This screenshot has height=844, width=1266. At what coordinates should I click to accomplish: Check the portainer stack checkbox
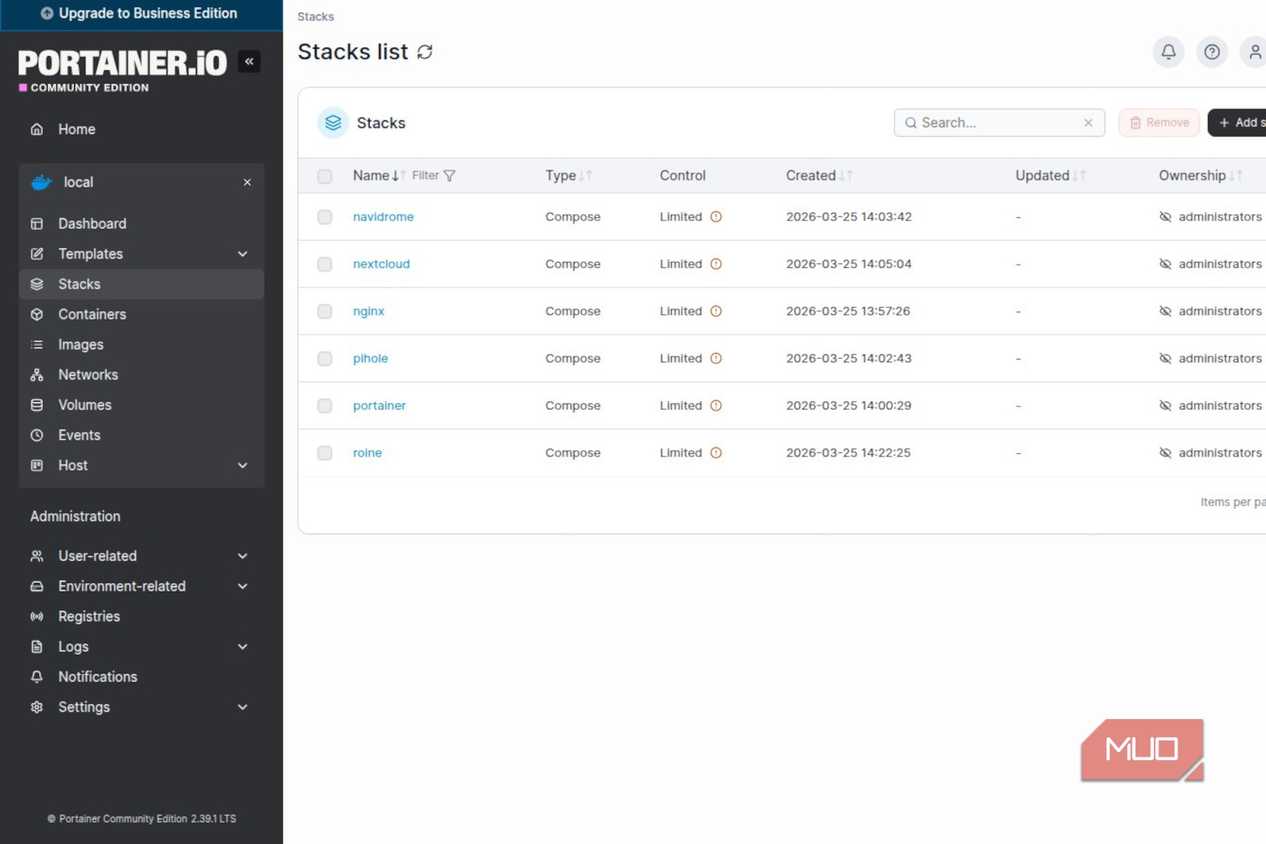[324, 405]
